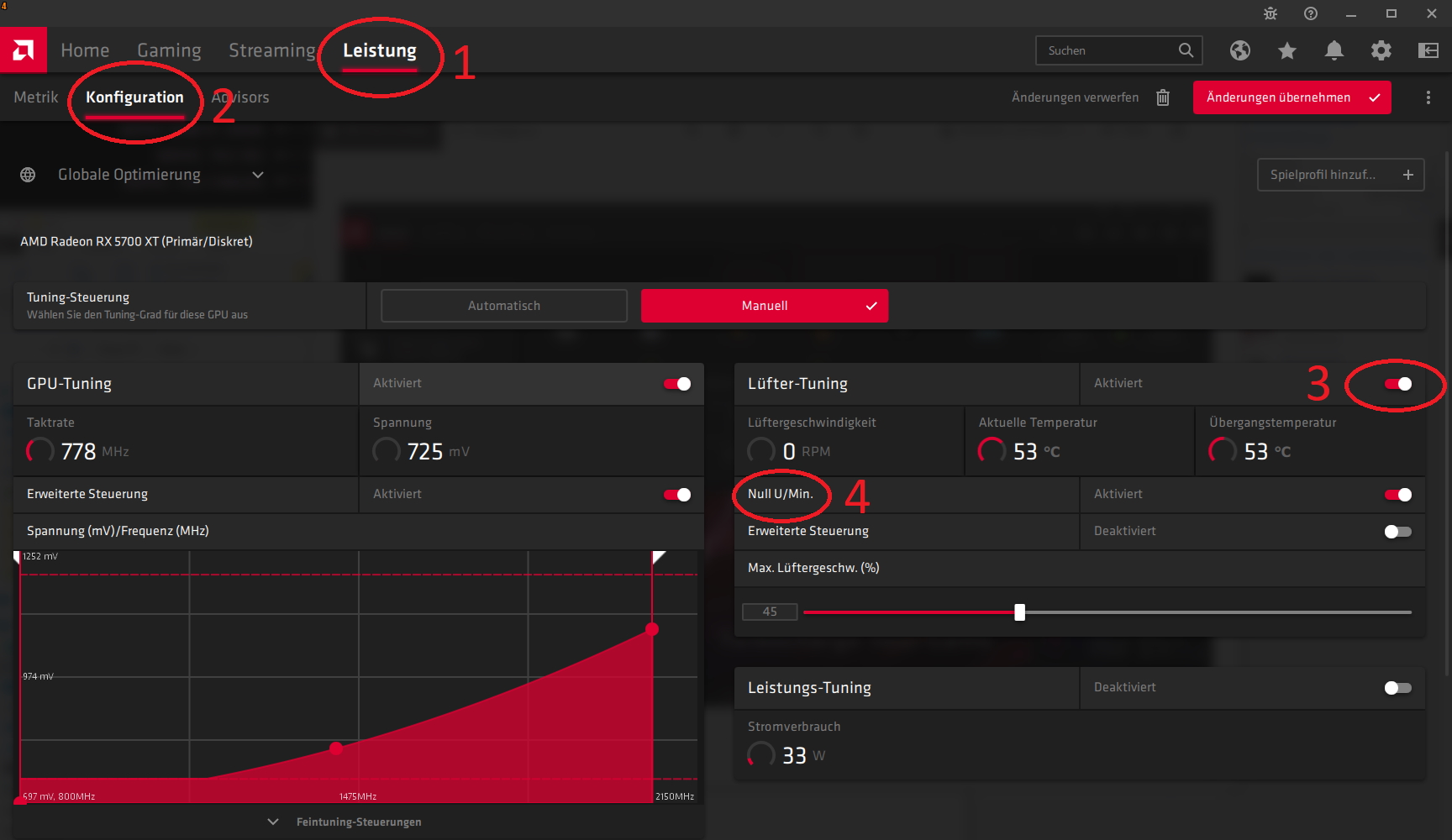The width and height of the screenshot is (1452, 840).
Task: Open the three-dot more options menu
Action: (x=1428, y=97)
